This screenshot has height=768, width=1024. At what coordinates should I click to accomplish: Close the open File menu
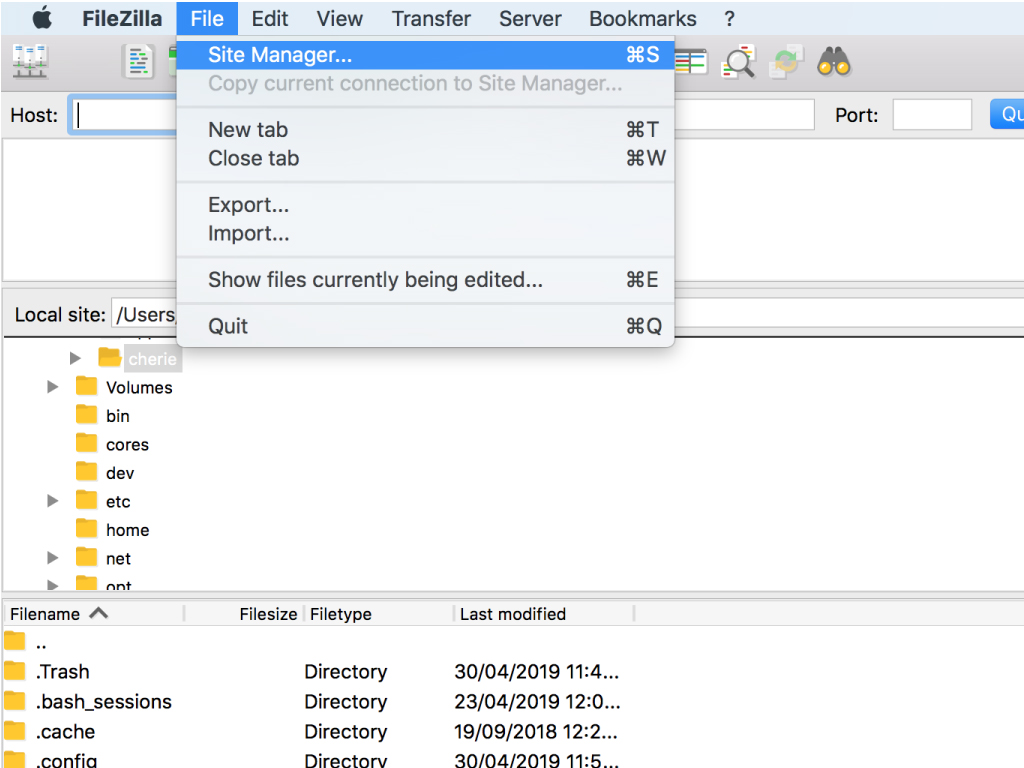207,18
